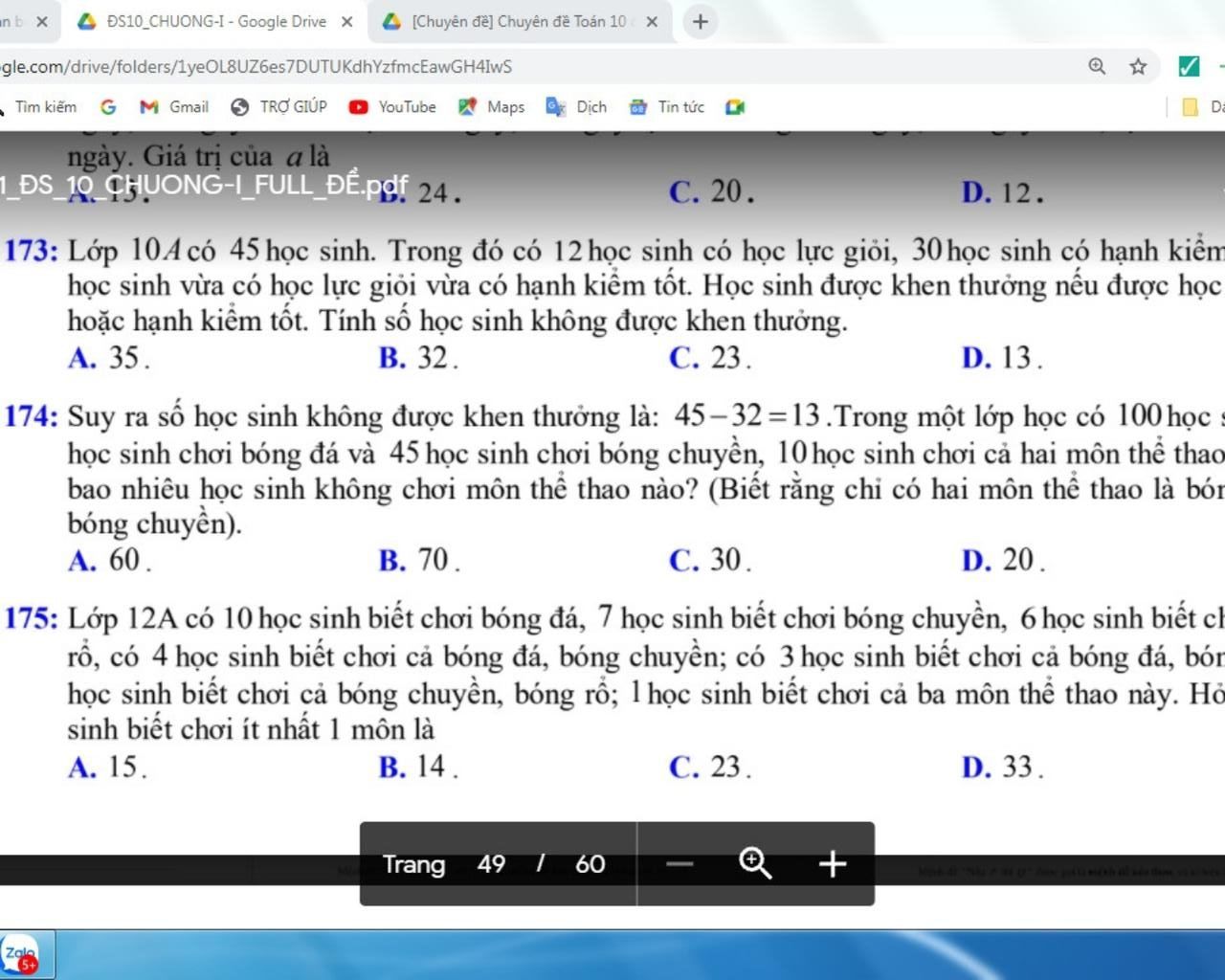Click the question number "174:"
Viewport: 1225px width, 980px height.
[x=33, y=417]
